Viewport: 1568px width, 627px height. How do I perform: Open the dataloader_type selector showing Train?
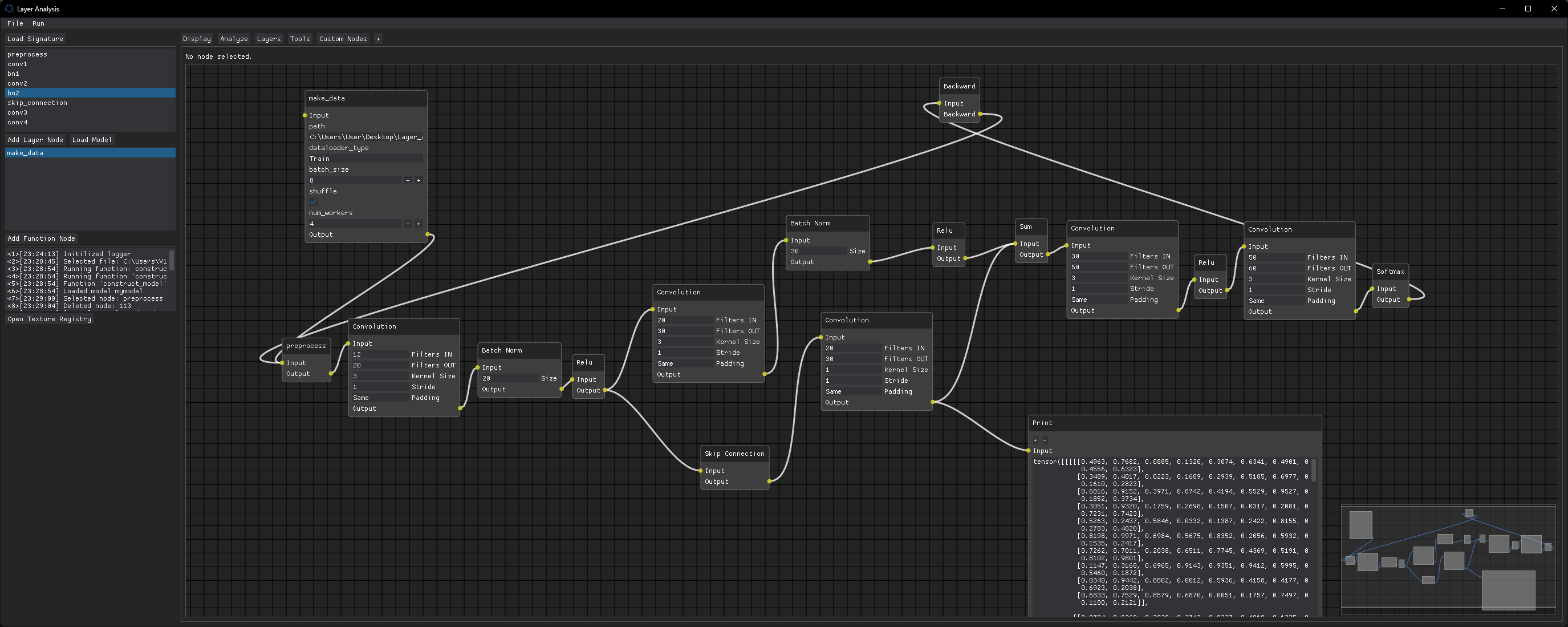click(x=365, y=159)
